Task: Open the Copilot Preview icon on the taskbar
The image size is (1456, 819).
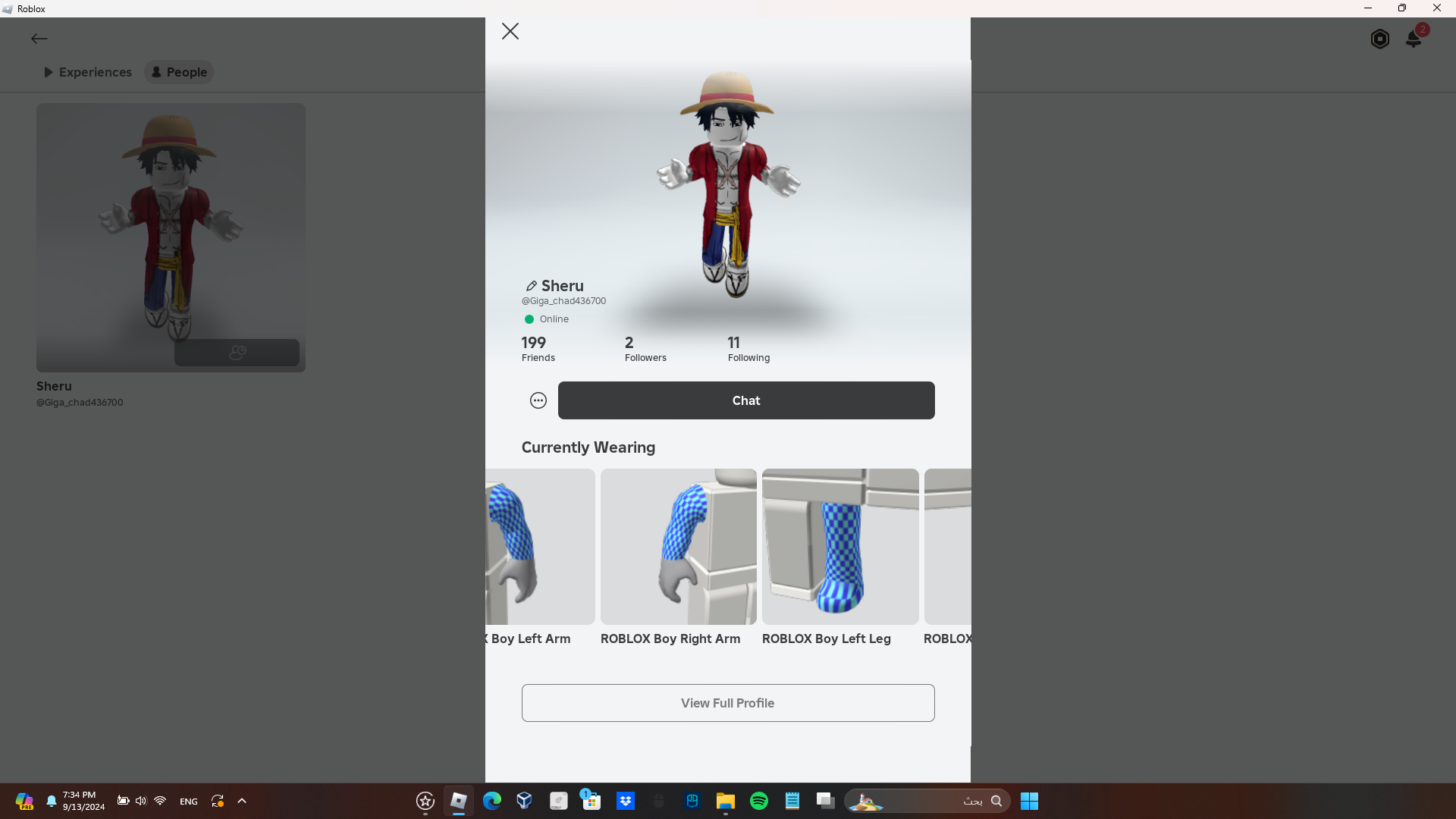Action: (24, 801)
